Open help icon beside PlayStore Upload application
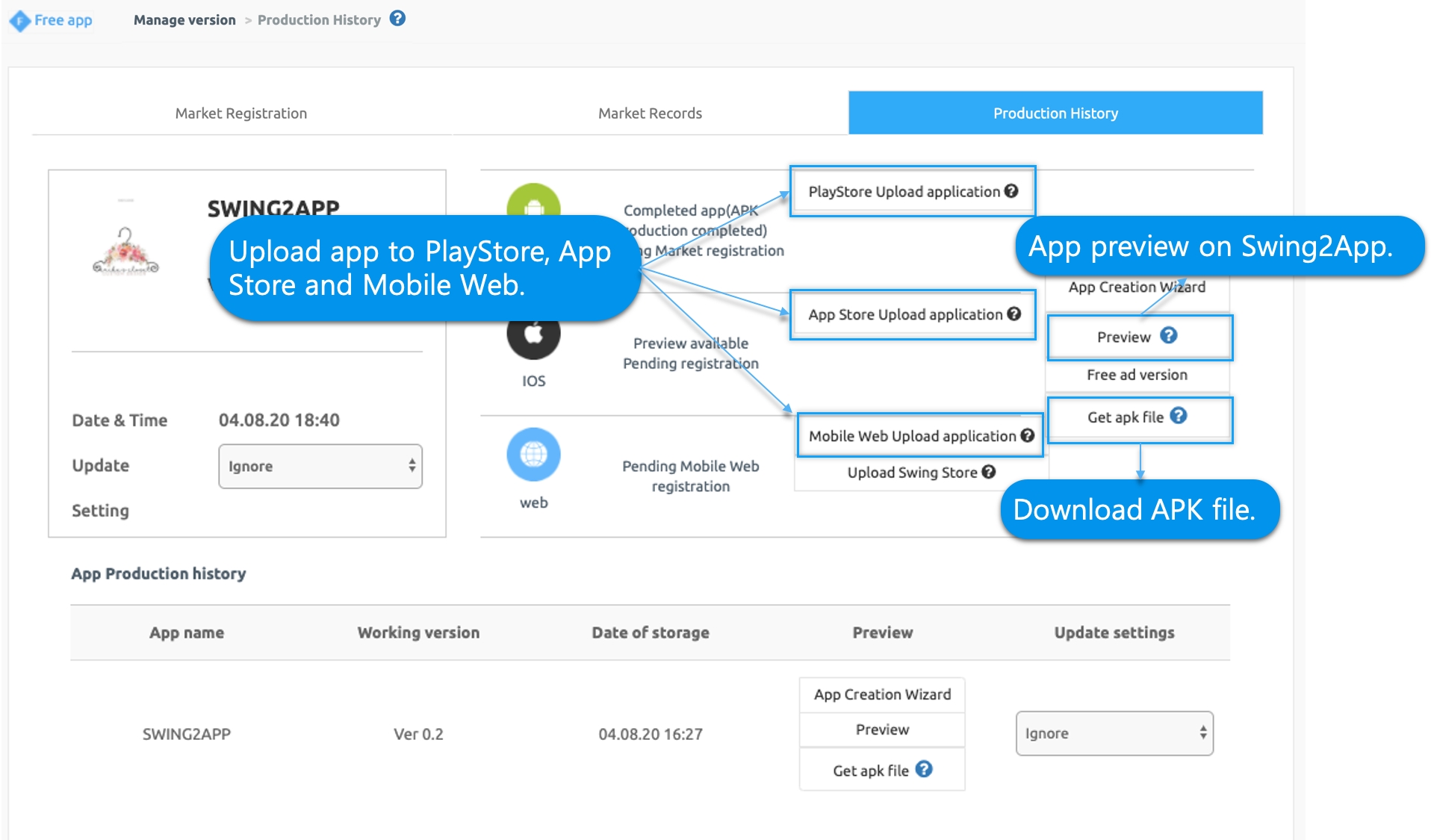Image resolution: width=1431 pixels, height=840 pixels. [1011, 191]
